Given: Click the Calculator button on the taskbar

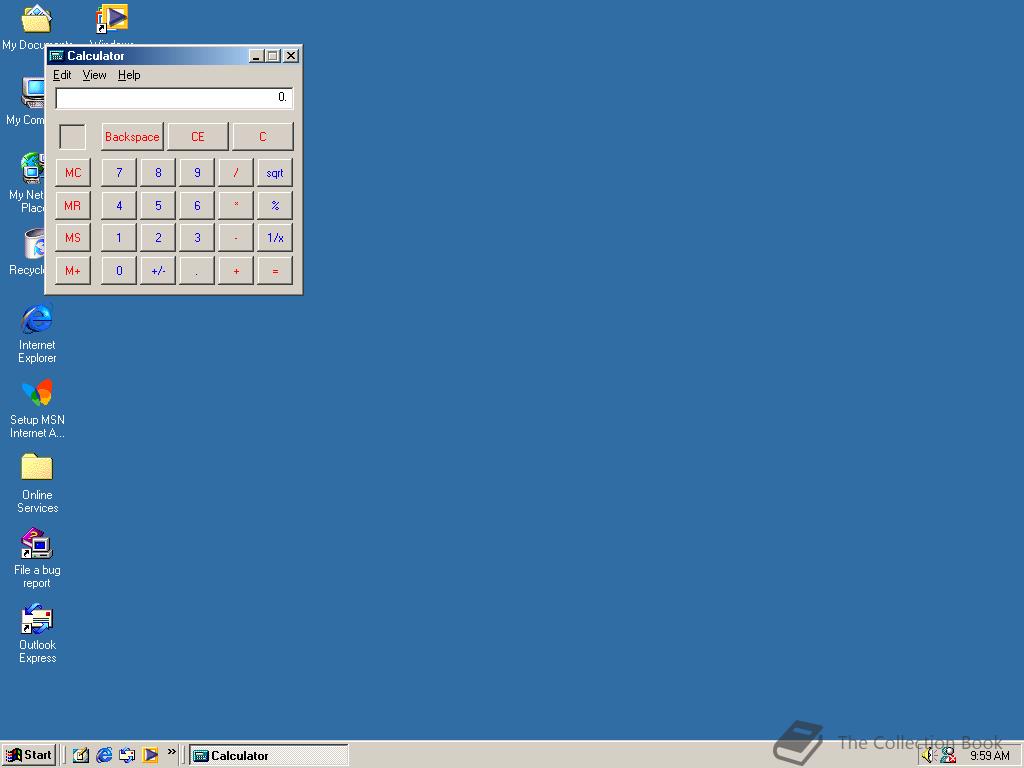Looking at the screenshot, I should click(265, 755).
